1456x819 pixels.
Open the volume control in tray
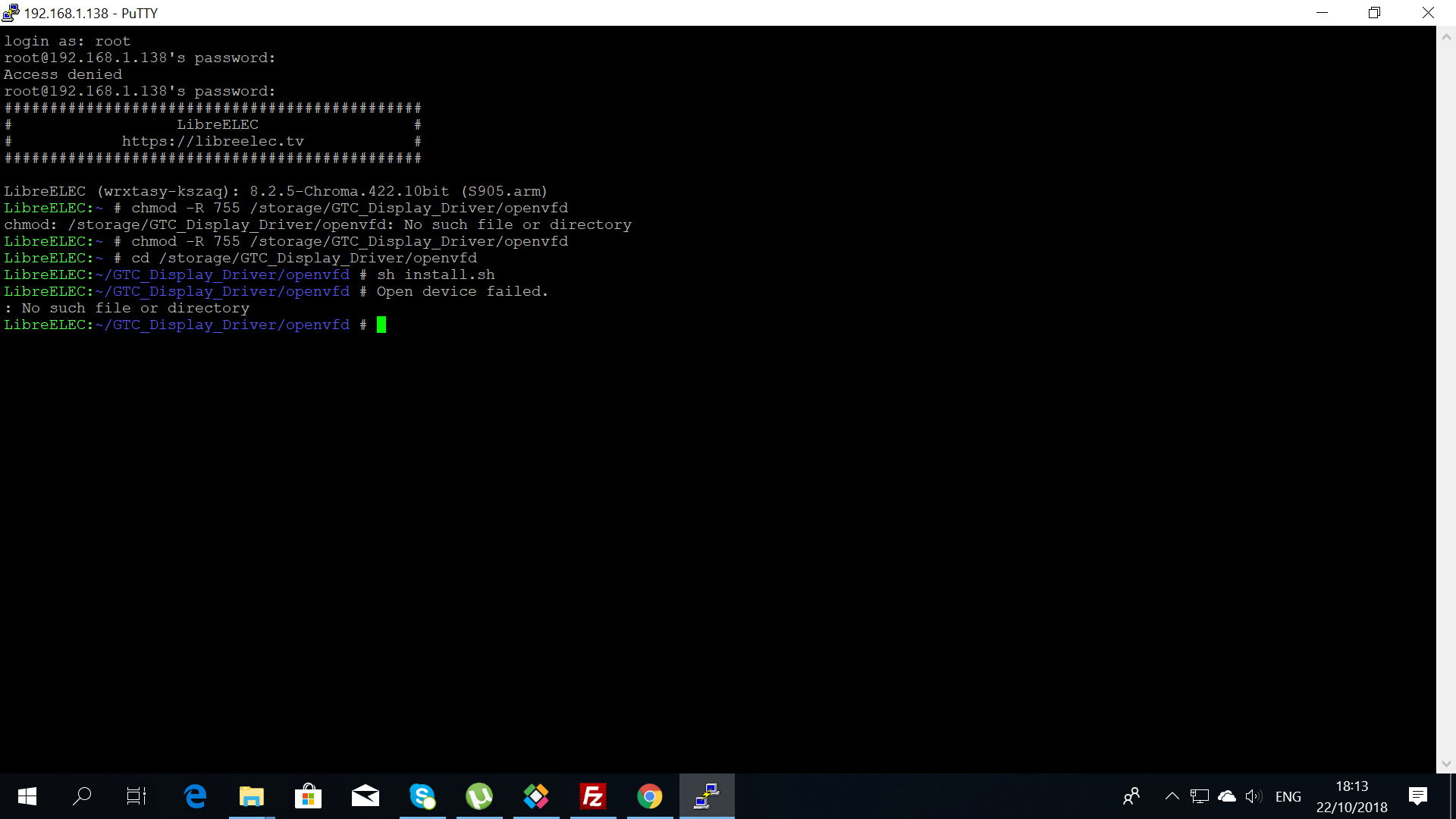coord(1254,796)
